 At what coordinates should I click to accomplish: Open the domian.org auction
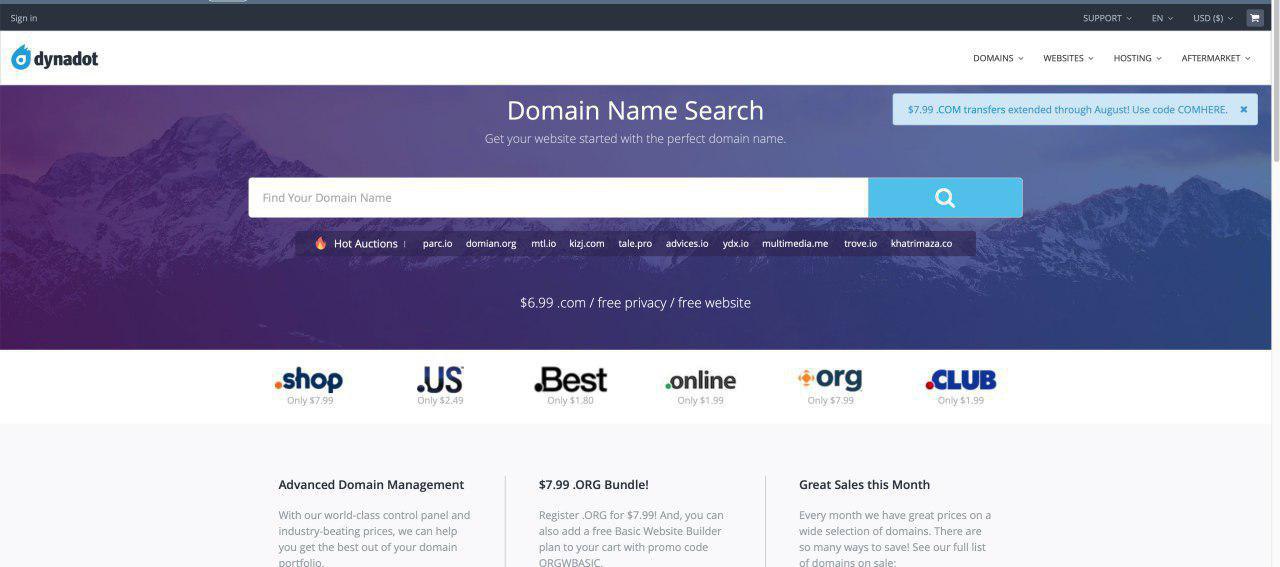click(x=491, y=243)
